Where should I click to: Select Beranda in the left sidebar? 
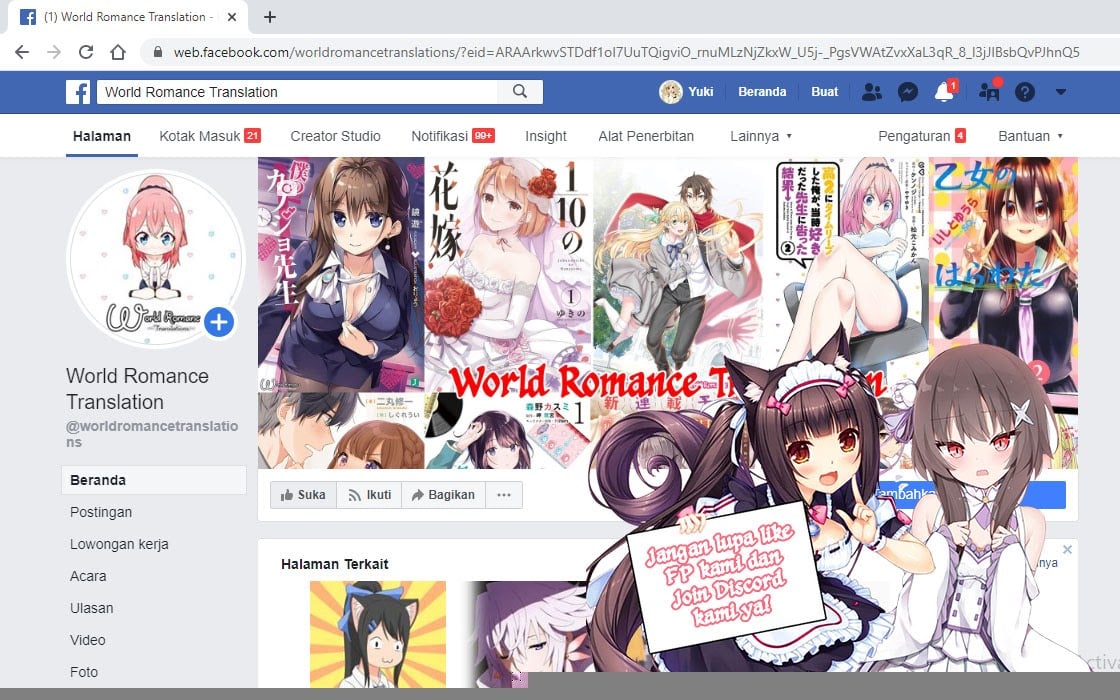point(154,480)
